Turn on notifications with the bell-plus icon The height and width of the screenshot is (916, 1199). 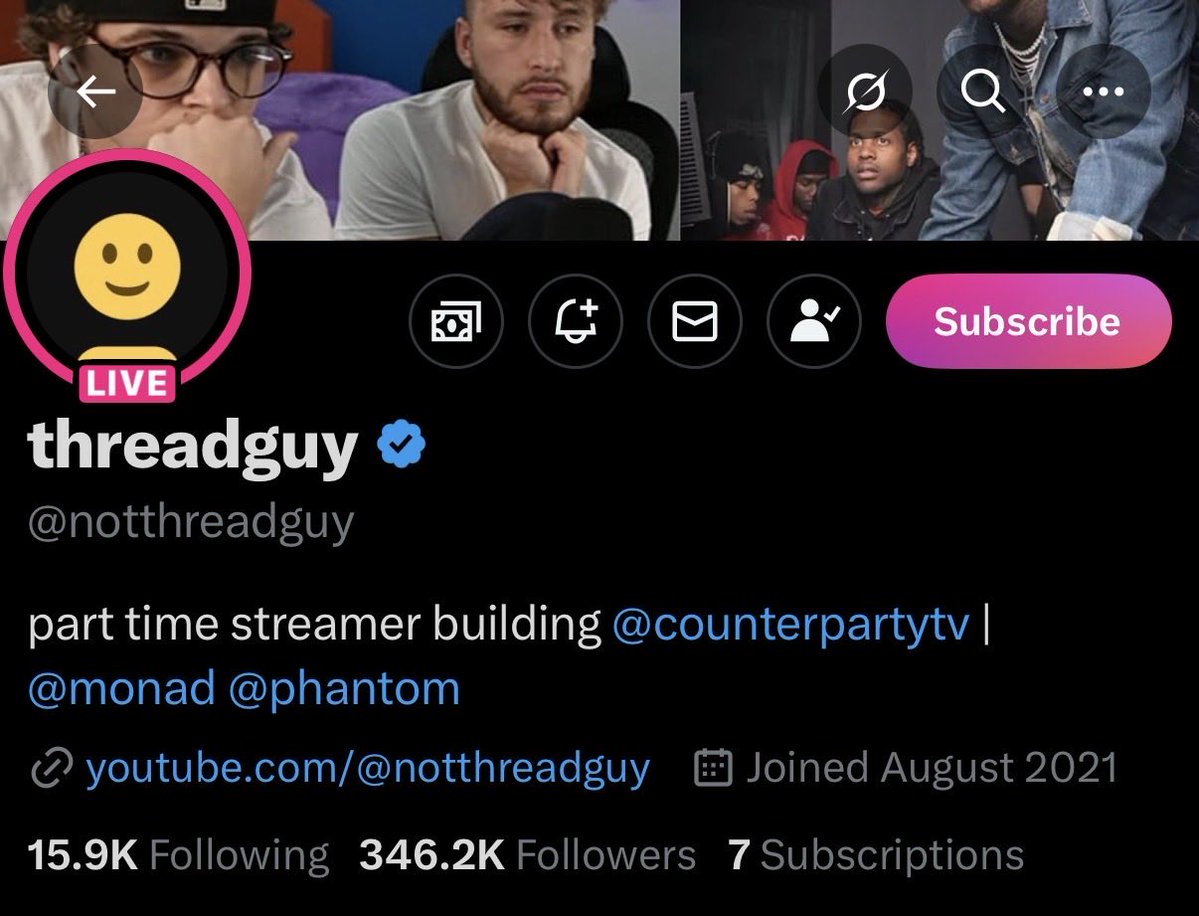576,321
